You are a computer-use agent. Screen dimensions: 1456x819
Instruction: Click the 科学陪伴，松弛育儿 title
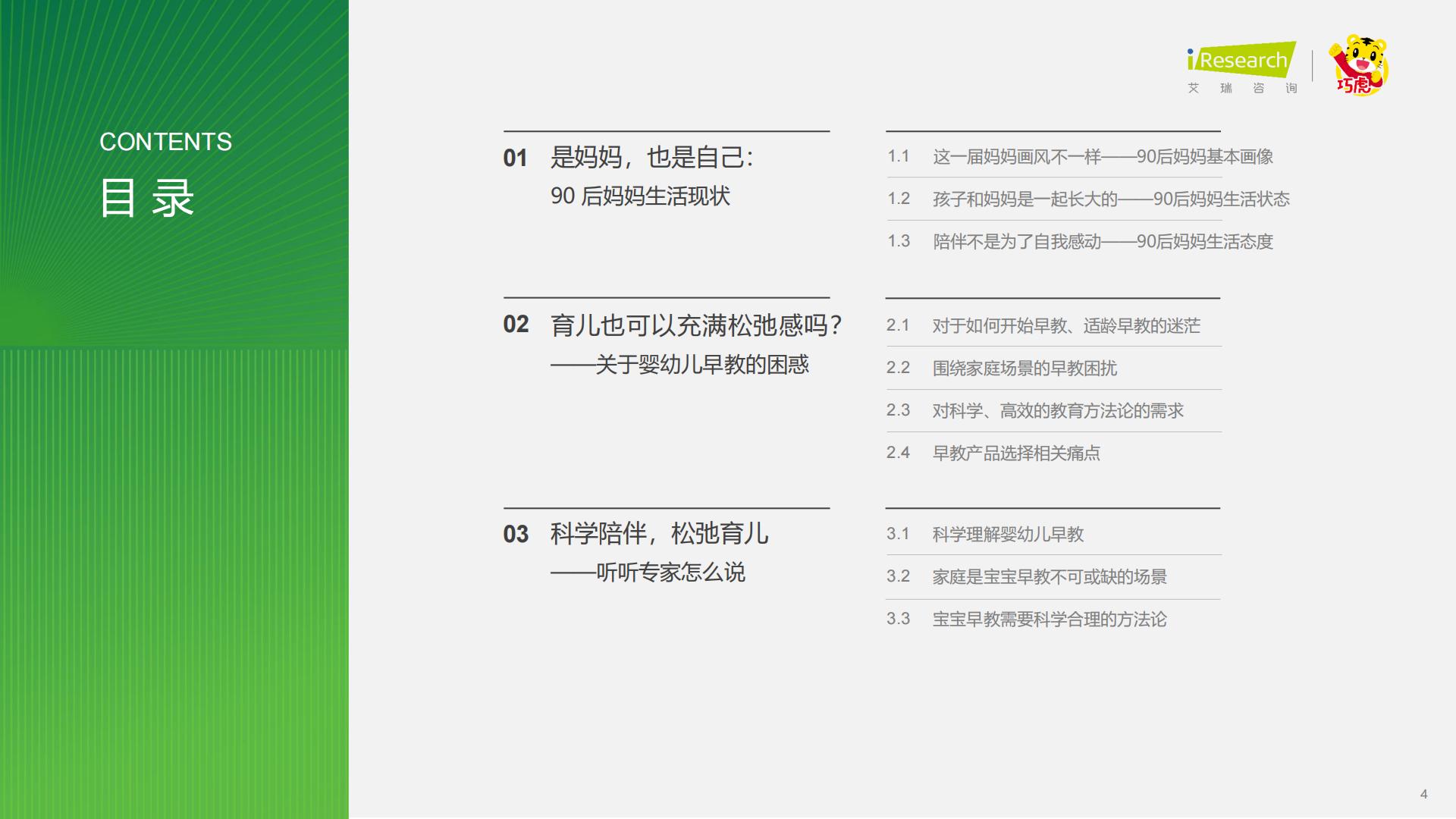pyautogui.click(x=659, y=534)
